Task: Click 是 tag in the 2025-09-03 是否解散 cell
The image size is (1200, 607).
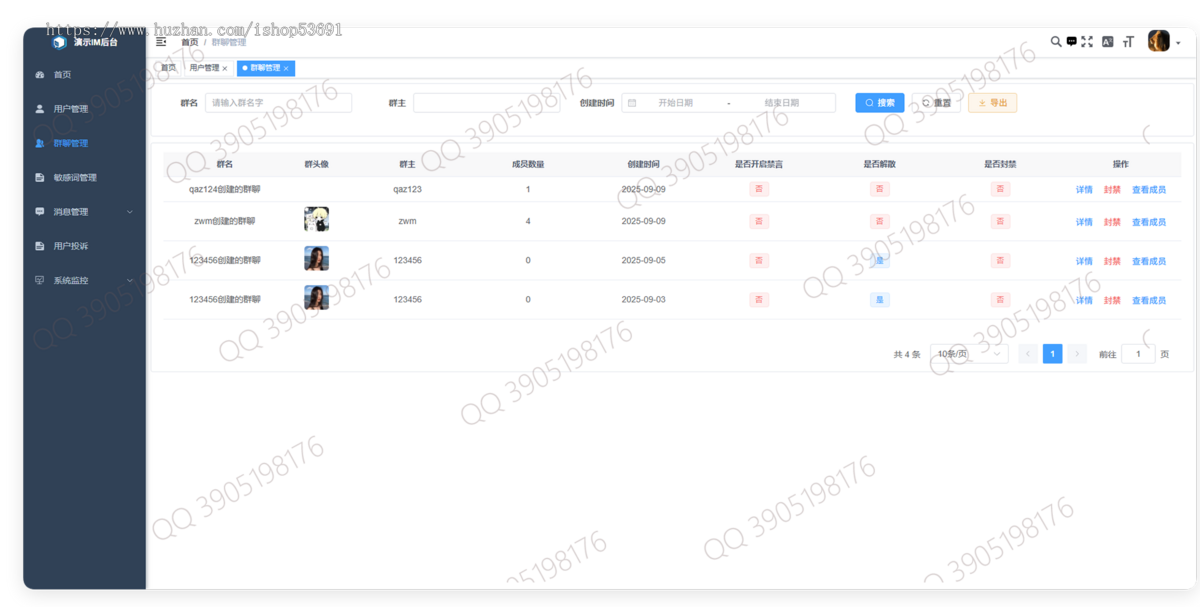Action: [880, 300]
